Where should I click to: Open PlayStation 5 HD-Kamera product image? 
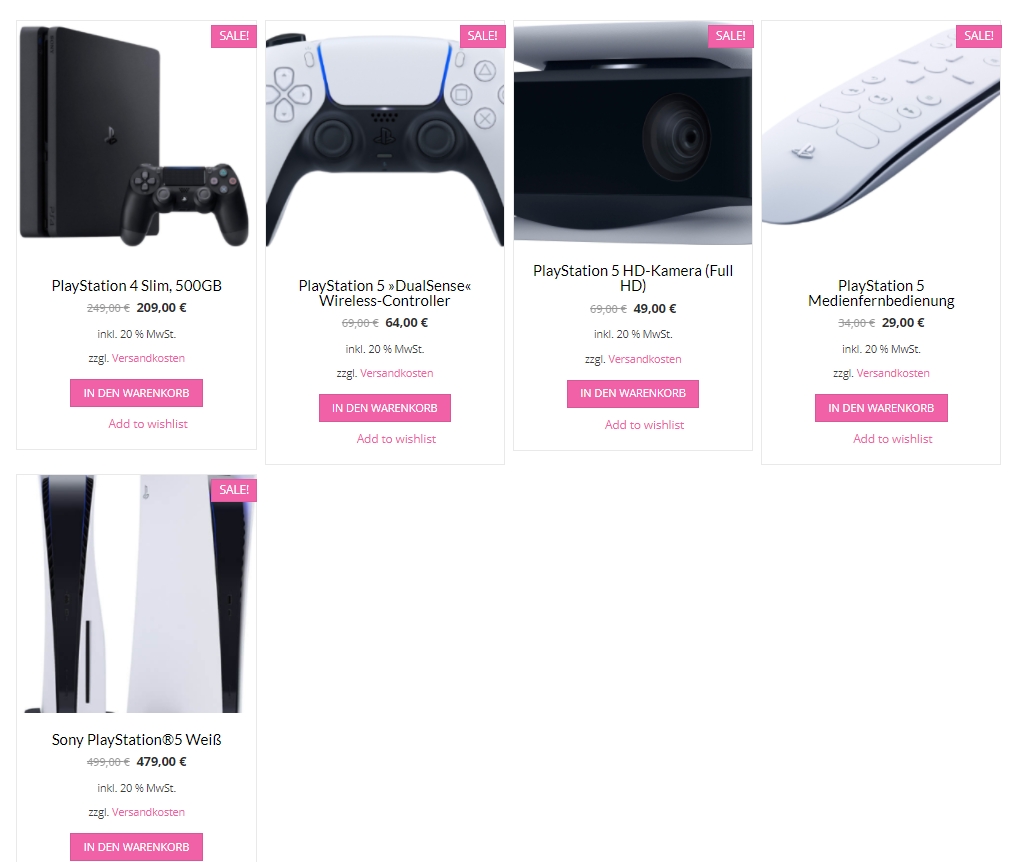coord(633,133)
